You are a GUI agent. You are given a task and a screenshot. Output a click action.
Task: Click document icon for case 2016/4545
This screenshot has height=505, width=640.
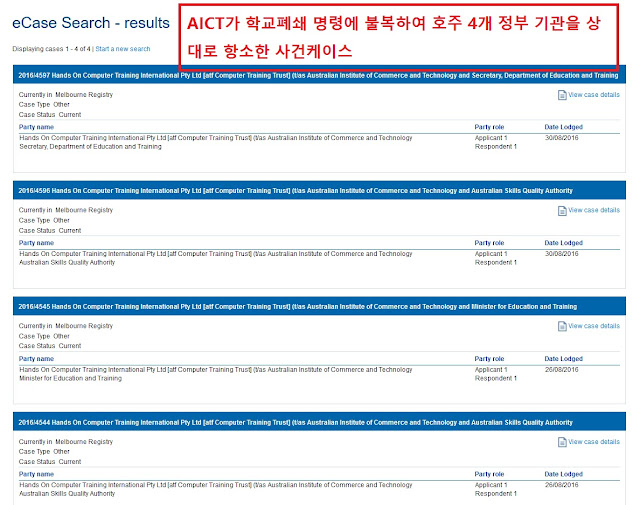562,326
